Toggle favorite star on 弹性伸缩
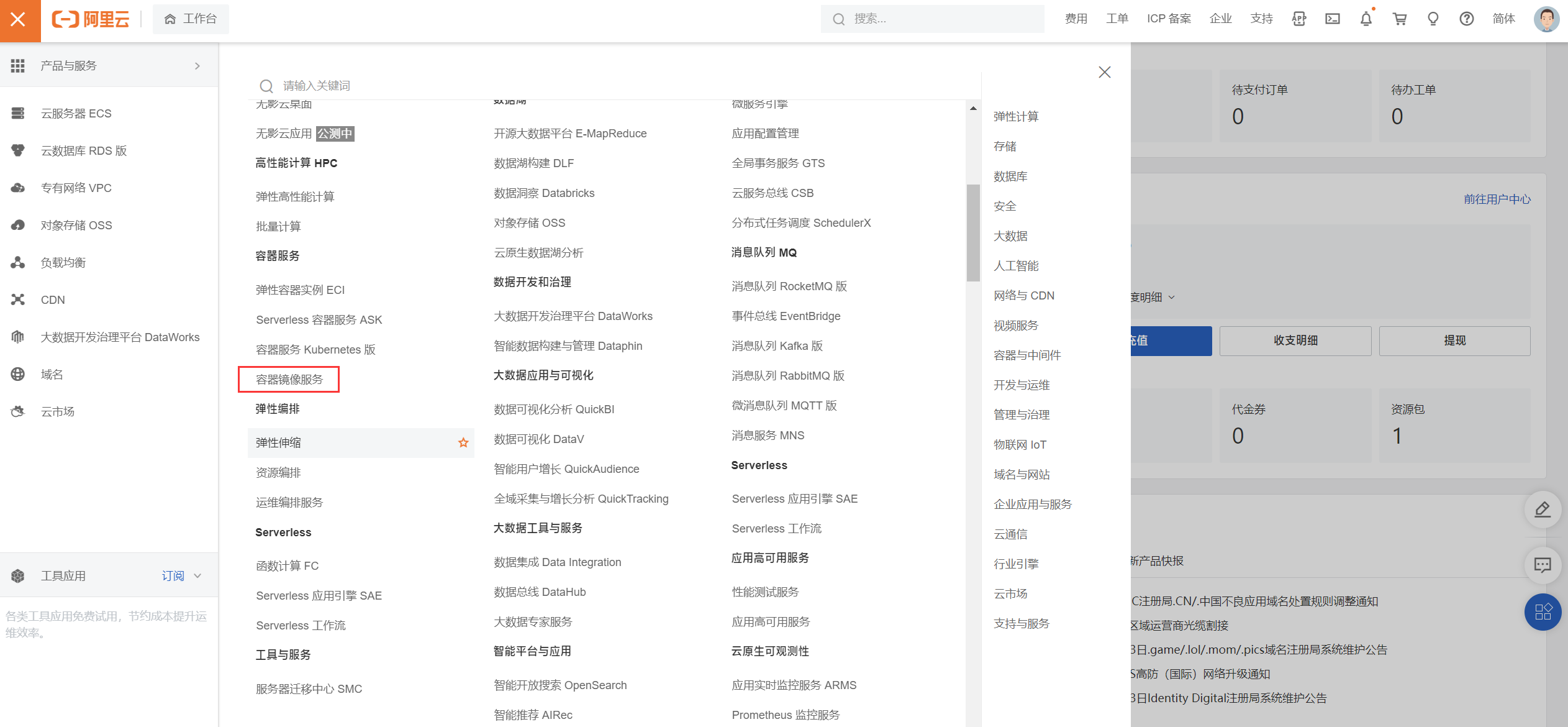 (463, 442)
